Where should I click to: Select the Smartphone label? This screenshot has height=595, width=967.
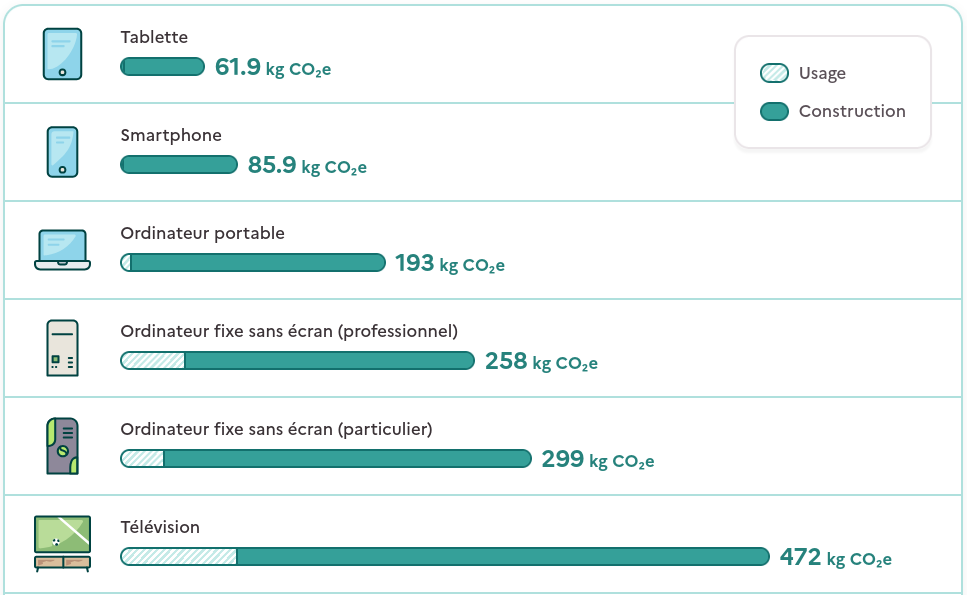click(171, 135)
